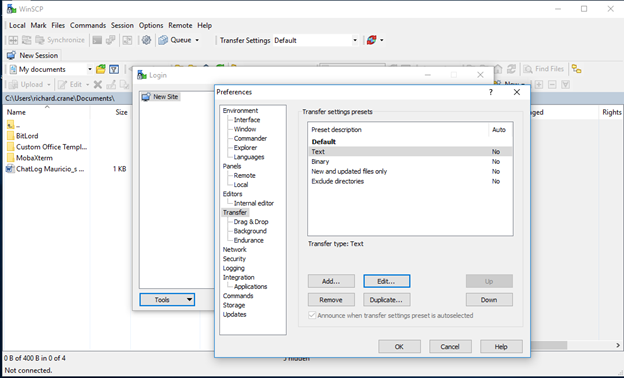Click the file filter icon beside My documents
This screenshot has width=624, height=378.
click(x=114, y=70)
